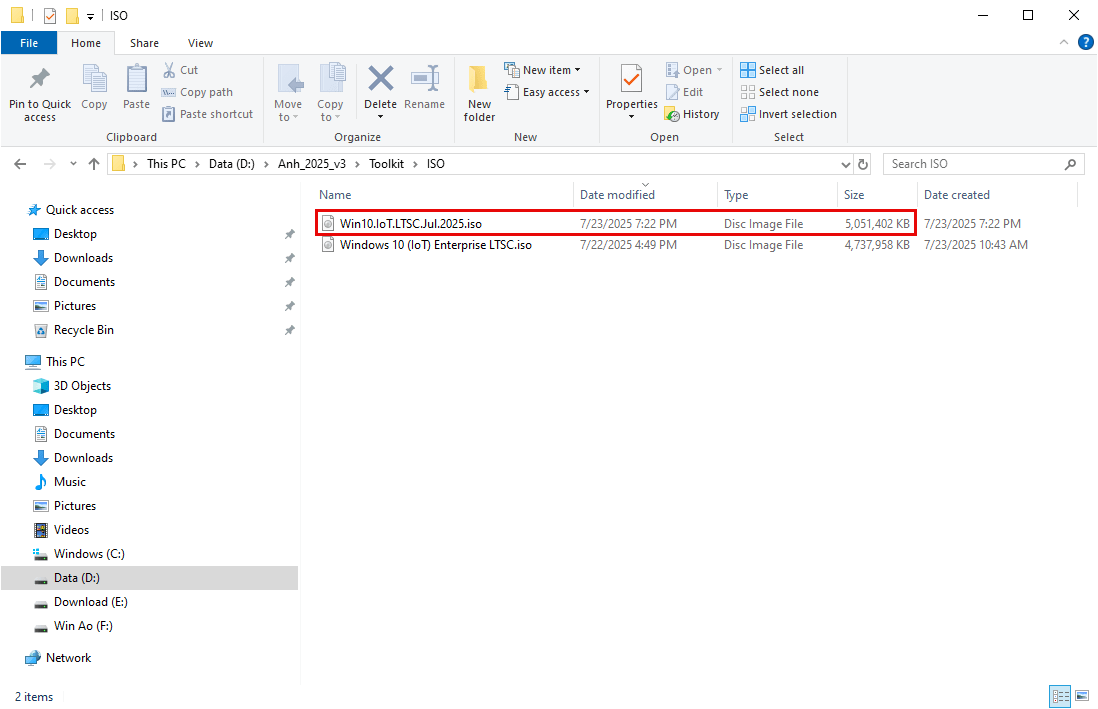Switch to the Home ribbon tab

(85, 43)
